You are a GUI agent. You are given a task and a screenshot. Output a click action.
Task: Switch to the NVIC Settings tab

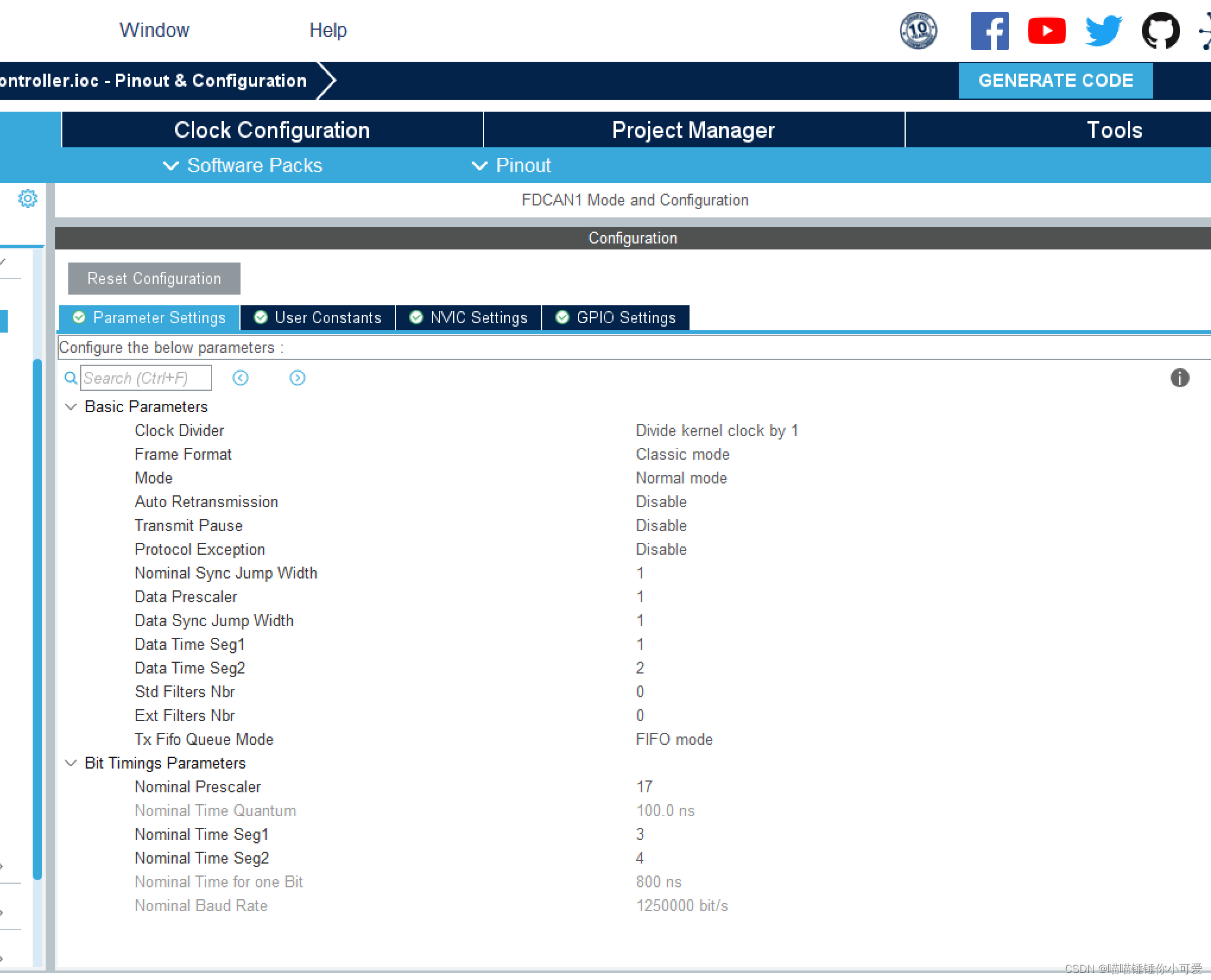point(469,318)
